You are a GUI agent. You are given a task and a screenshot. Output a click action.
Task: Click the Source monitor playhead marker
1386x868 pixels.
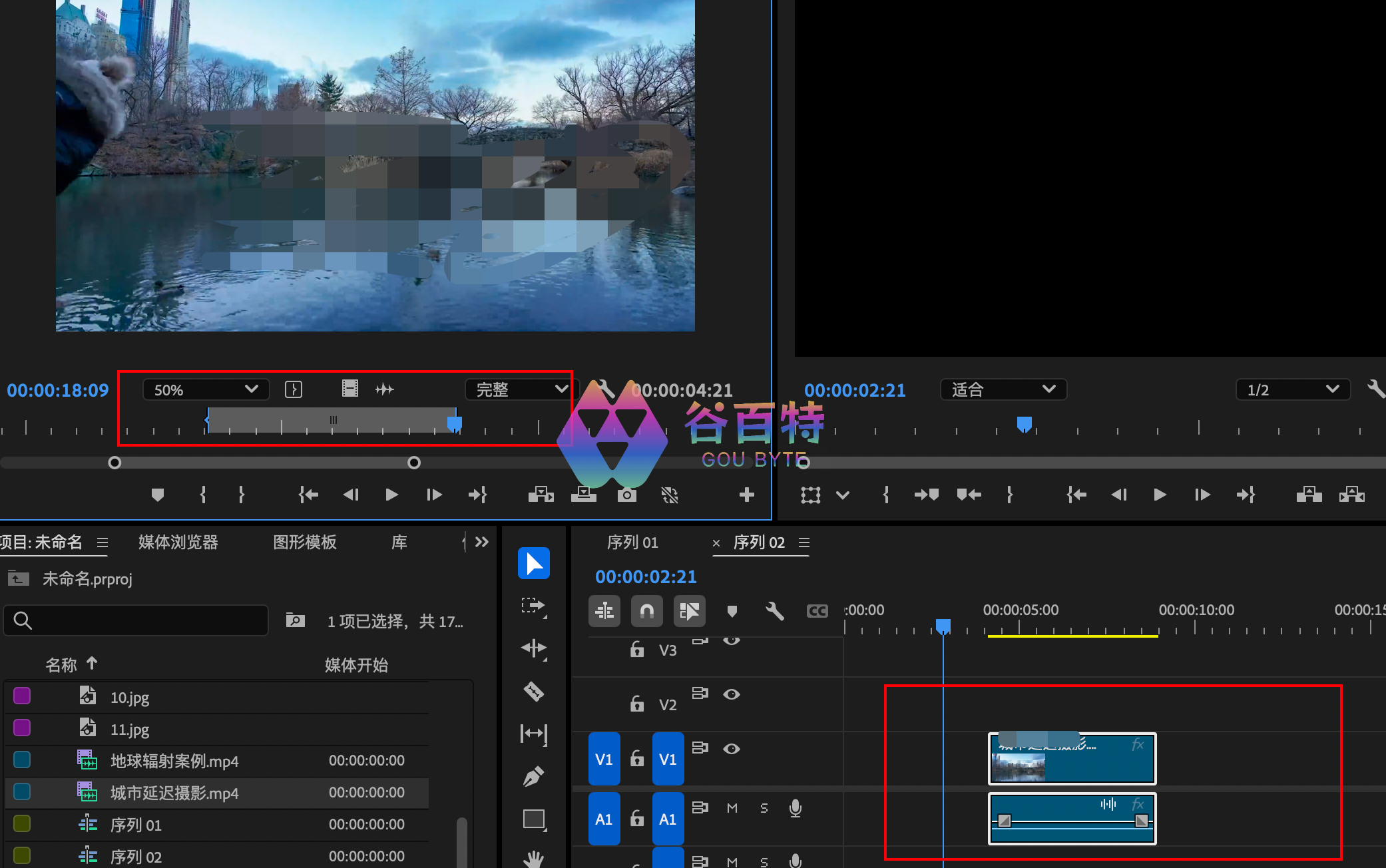[x=455, y=423]
